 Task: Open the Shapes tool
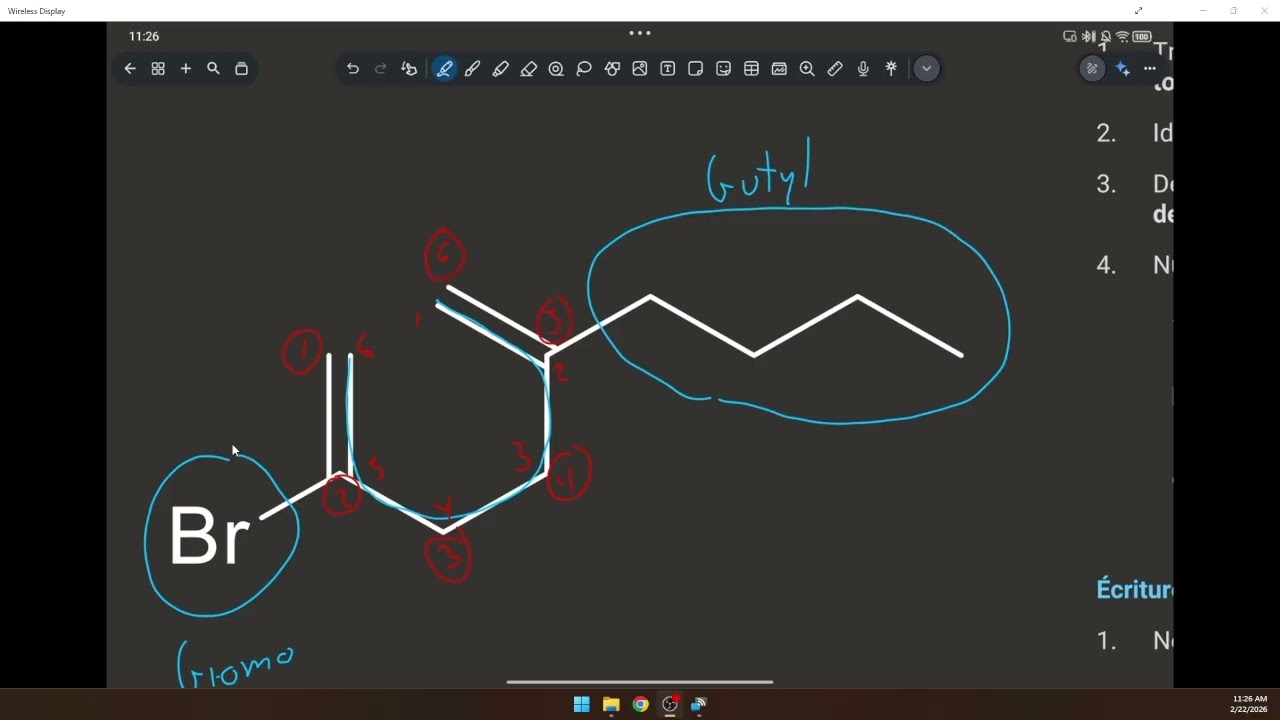[612, 69]
